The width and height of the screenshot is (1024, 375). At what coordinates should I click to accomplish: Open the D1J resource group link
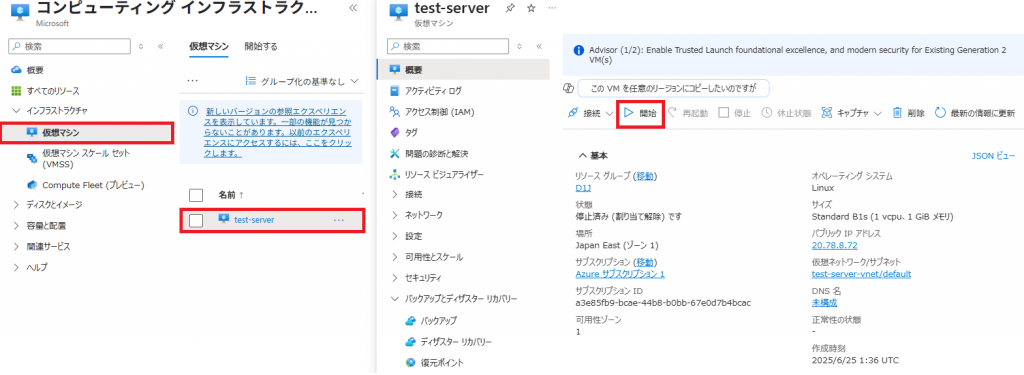[x=583, y=188]
